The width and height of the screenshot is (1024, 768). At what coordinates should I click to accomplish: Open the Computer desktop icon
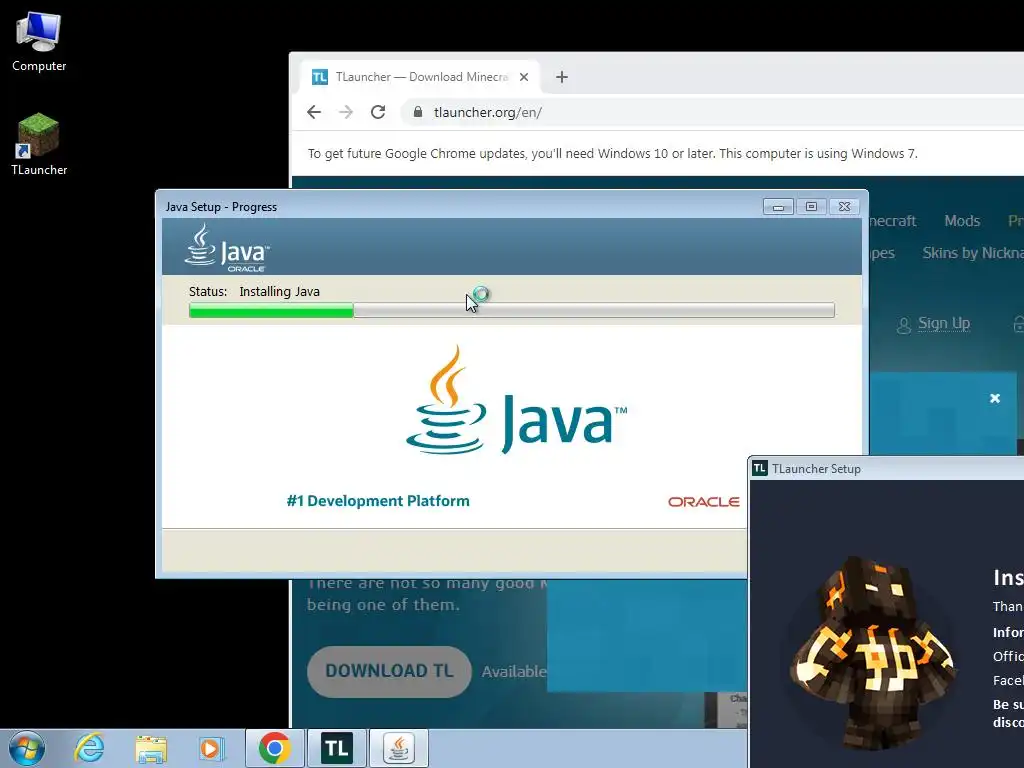[39, 41]
